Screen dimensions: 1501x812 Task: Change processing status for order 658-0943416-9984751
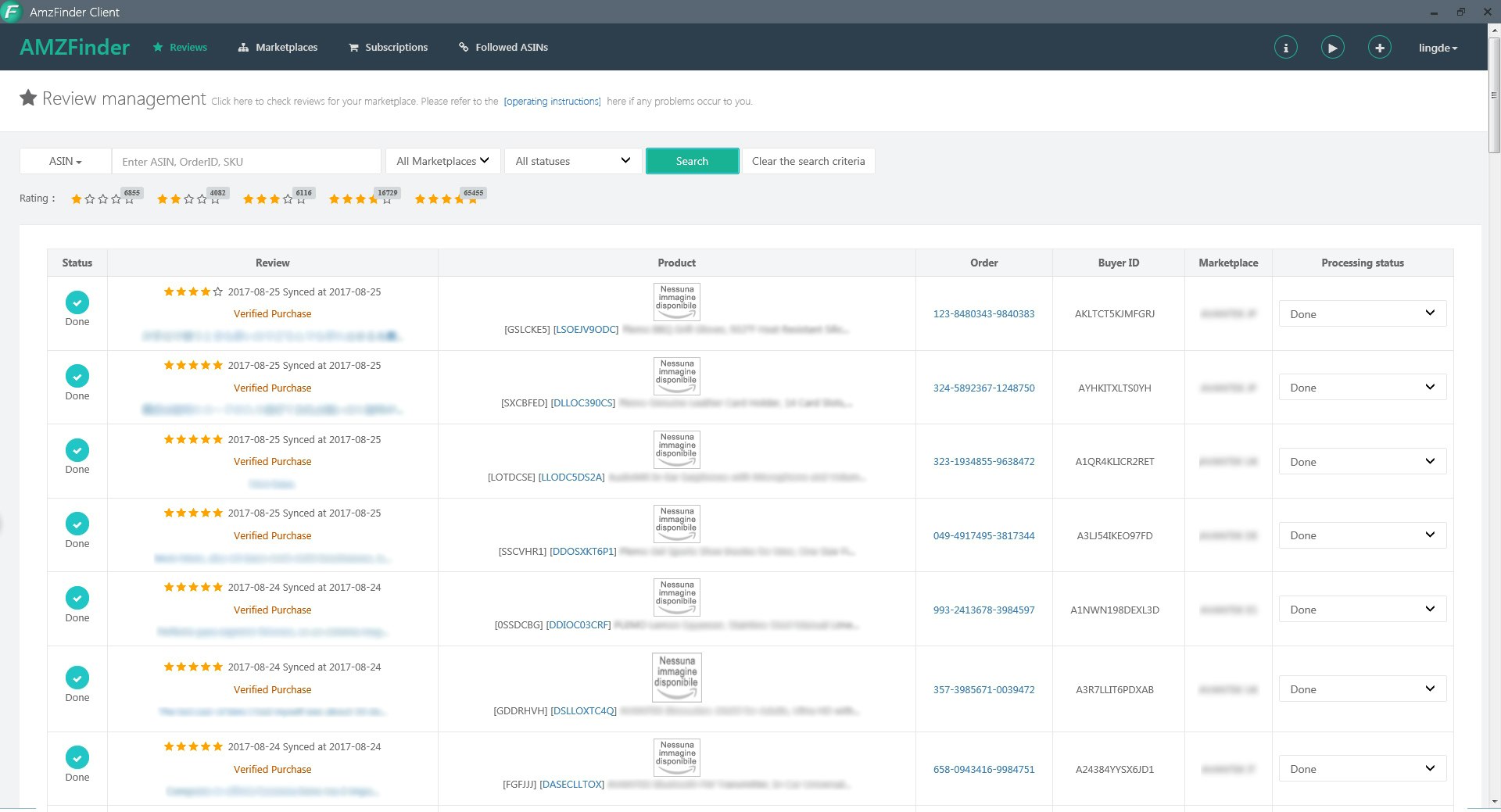coord(1363,769)
